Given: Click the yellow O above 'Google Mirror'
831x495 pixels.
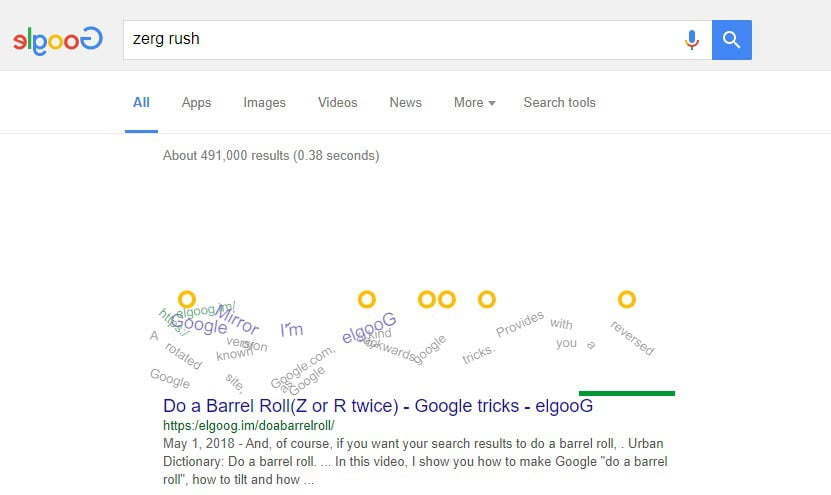Looking at the screenshot, I should (x=187, y=299).
